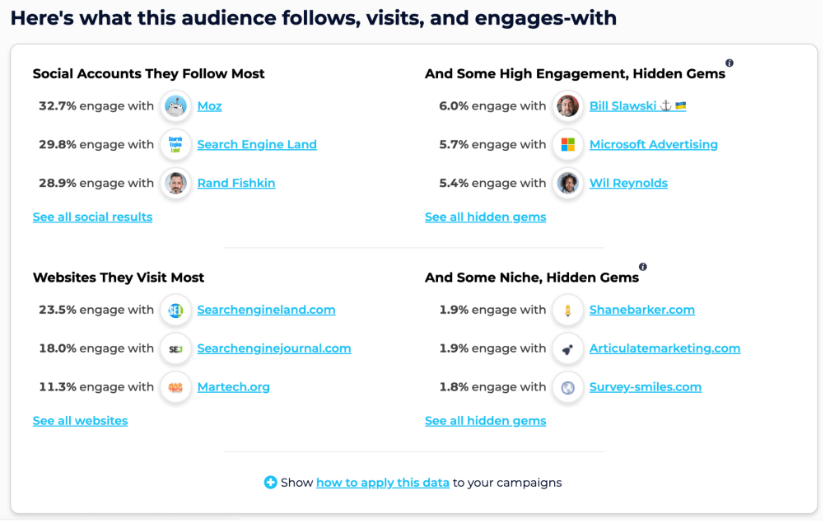Open the Searchenginejournal.com link
This screenshot has height=521, width=823.
[x=274, y=349]
